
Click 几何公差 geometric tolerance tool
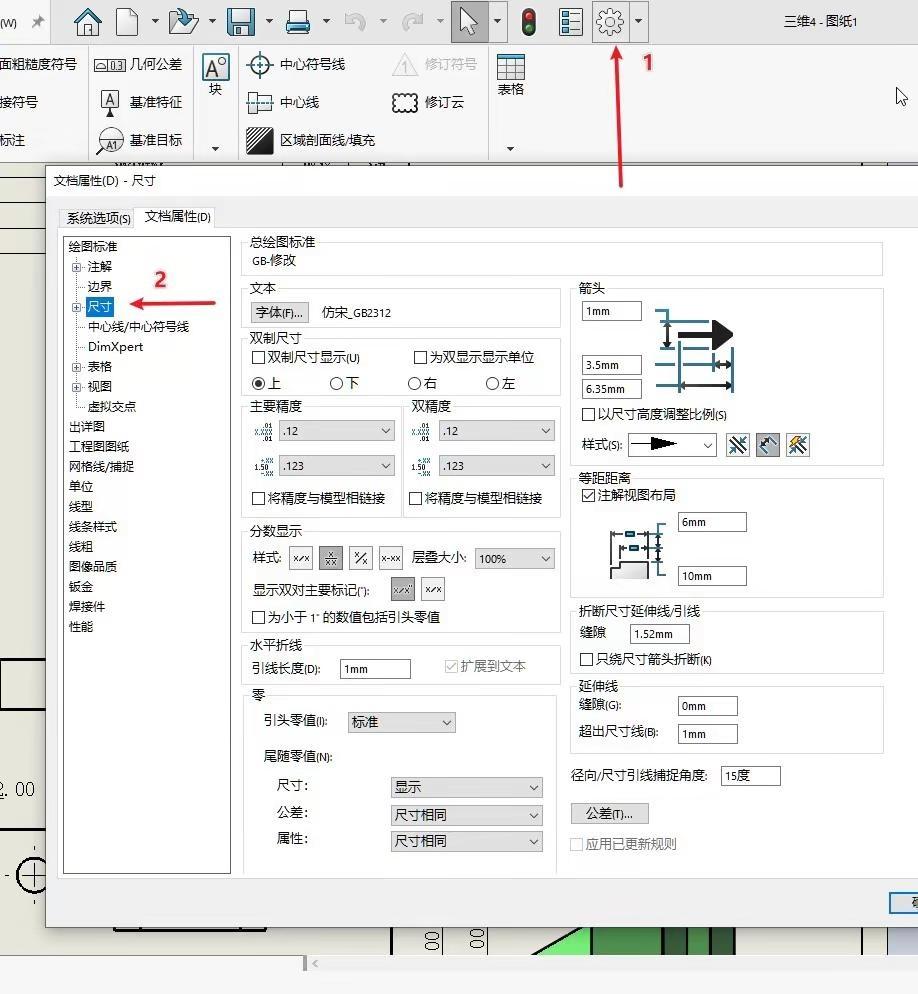point(138,65)
